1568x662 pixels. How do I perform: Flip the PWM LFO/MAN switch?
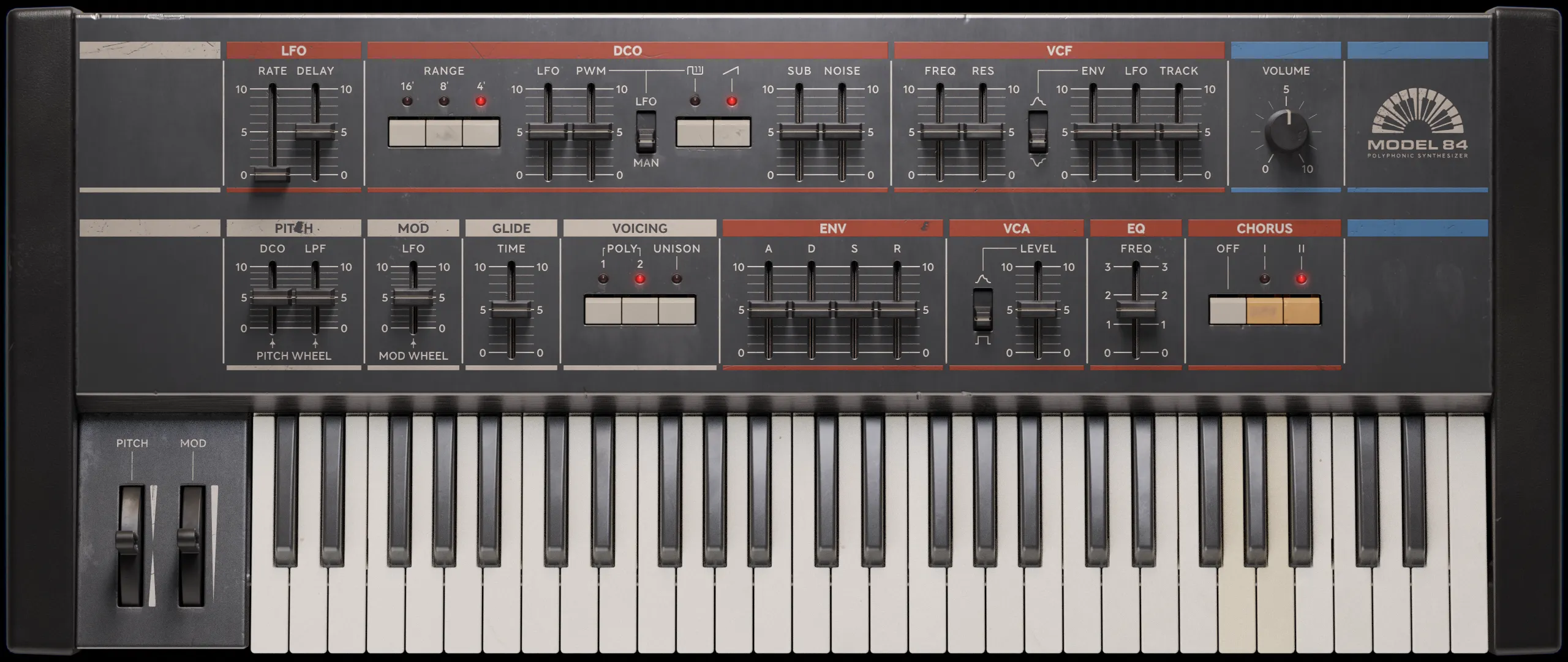tap(646, 132)
